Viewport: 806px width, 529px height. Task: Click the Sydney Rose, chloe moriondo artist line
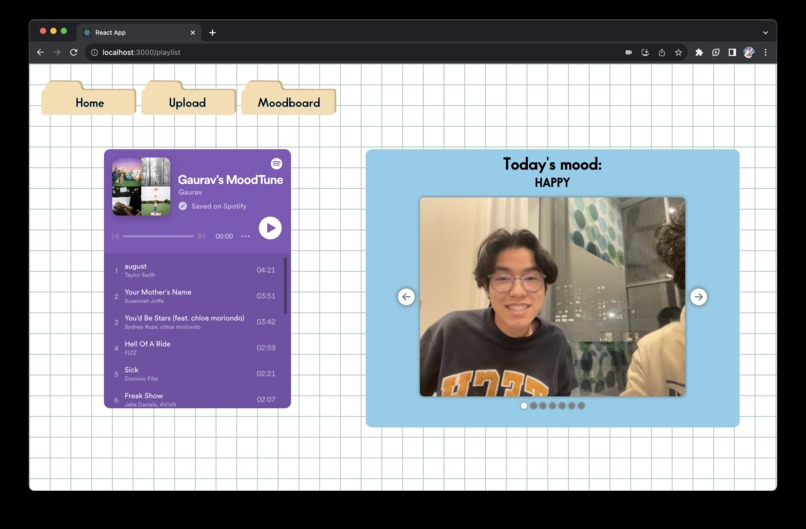(162, 327)
